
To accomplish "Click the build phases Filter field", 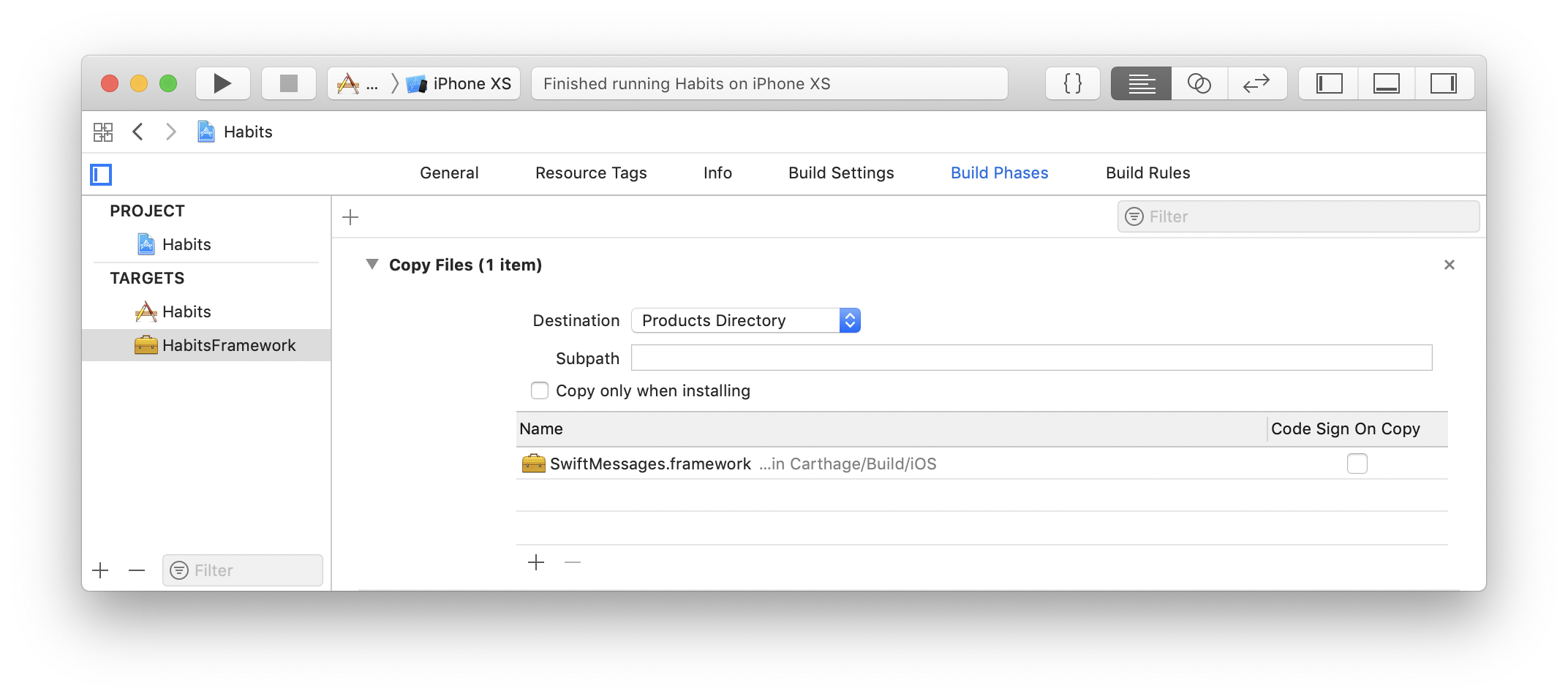I will click(x=1298, y=216).
